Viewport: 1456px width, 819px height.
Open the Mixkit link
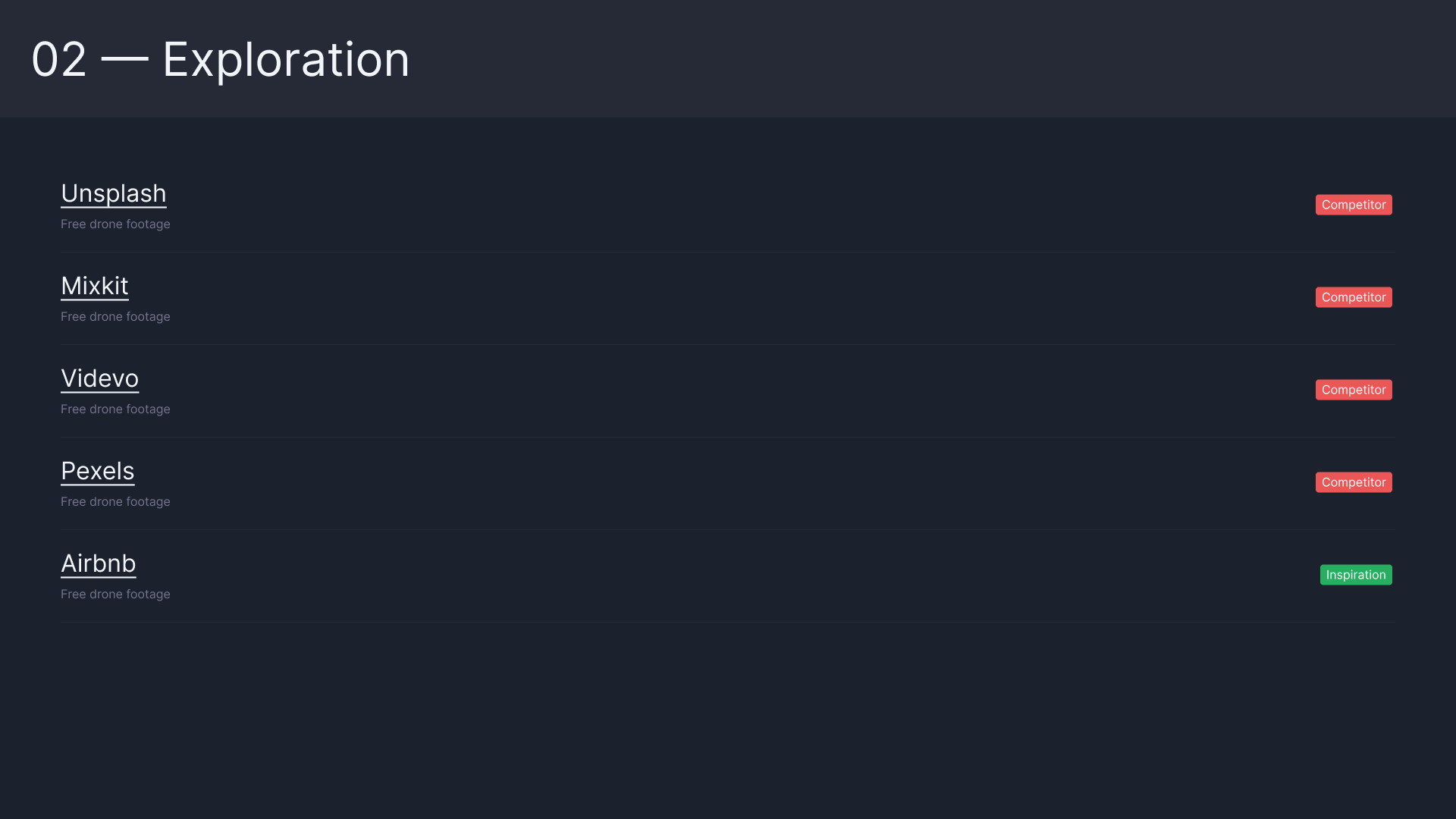pos(95,287)
